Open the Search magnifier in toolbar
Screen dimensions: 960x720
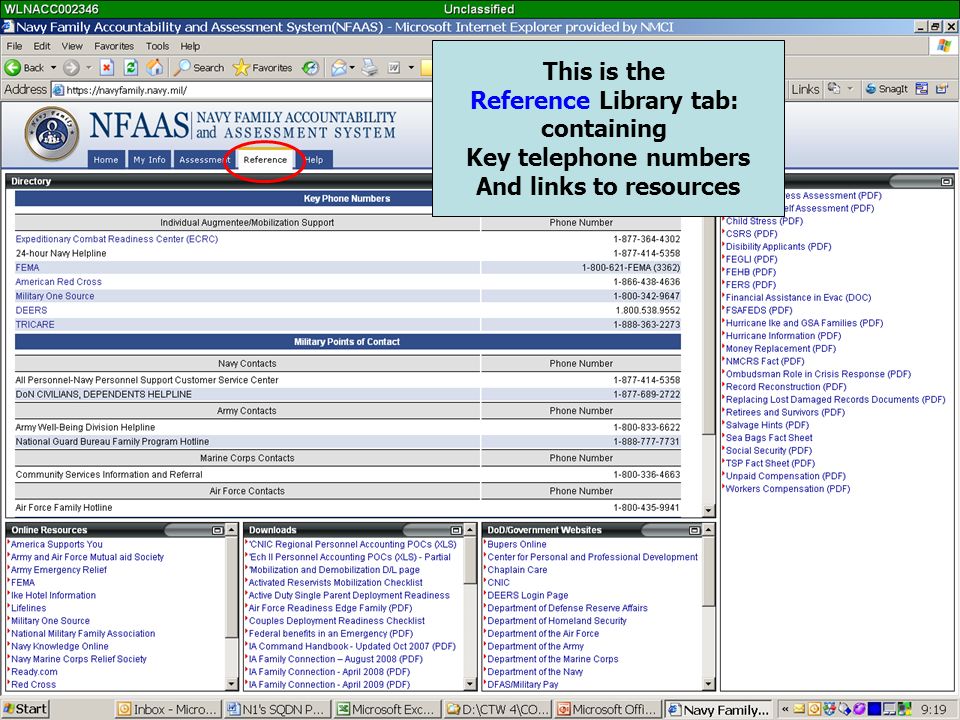coord(198,68)
